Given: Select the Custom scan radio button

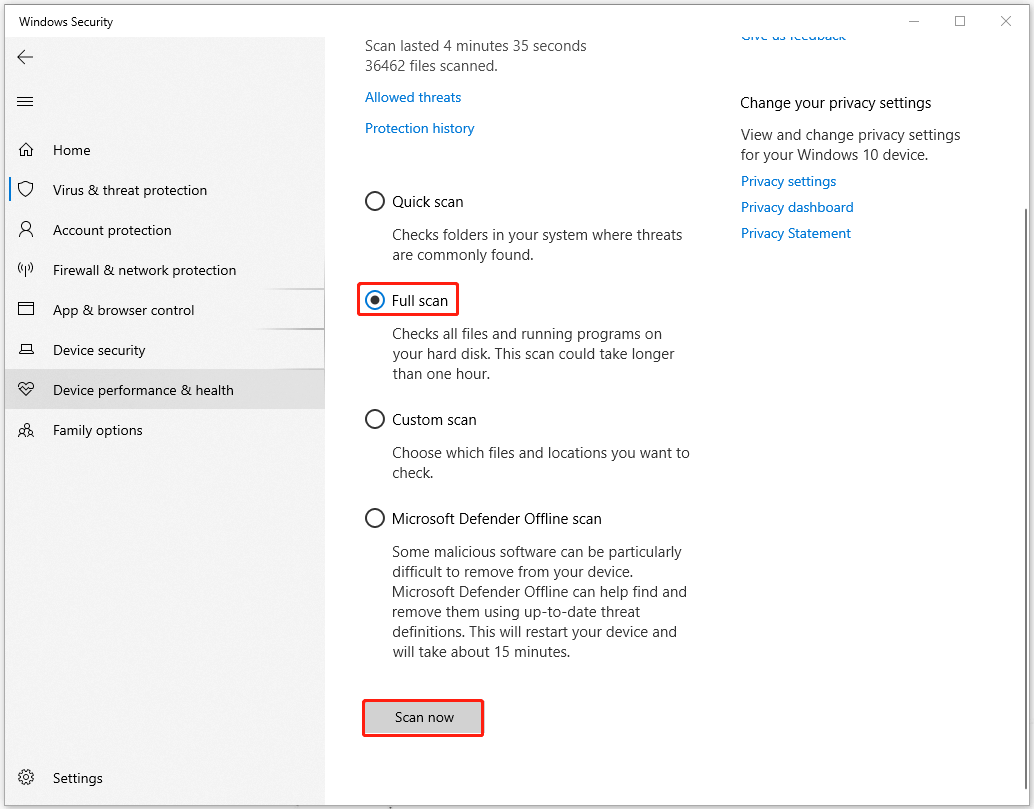Looking at the screenshot, I should pos(375,420).
